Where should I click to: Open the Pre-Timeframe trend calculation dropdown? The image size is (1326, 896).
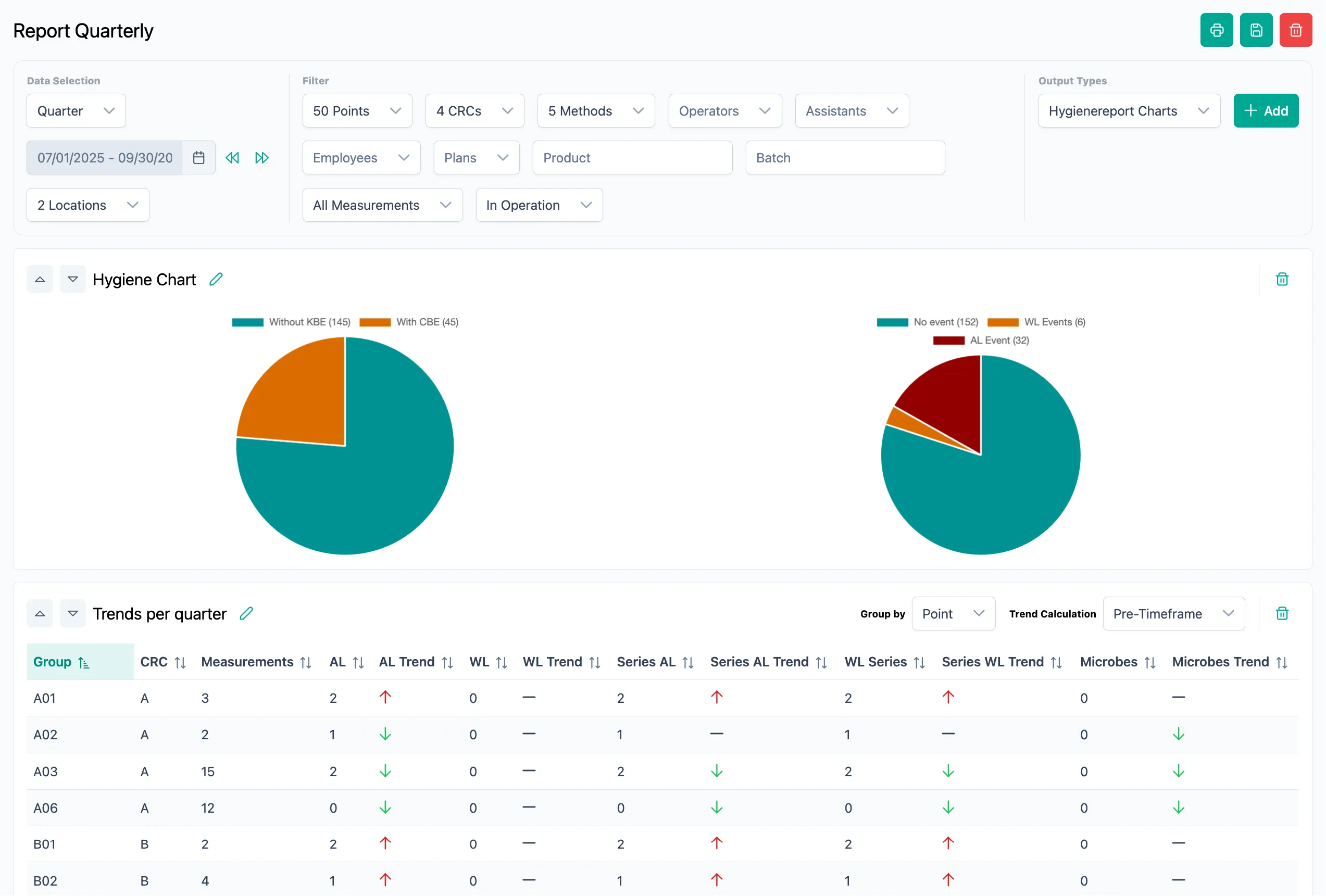(x=1173, y=613)
